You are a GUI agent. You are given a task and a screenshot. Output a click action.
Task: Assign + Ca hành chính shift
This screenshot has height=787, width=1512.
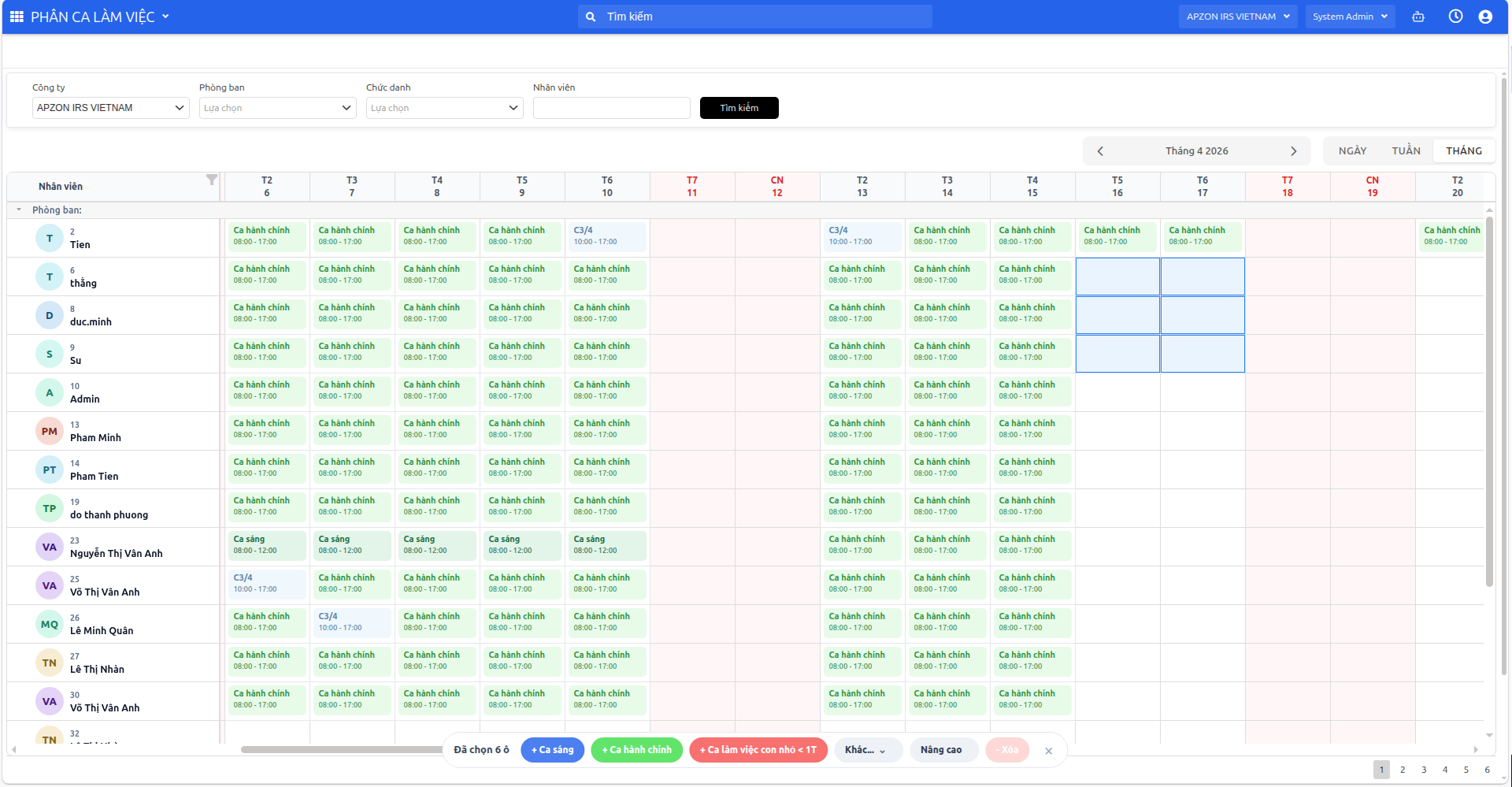pos(637,750)
